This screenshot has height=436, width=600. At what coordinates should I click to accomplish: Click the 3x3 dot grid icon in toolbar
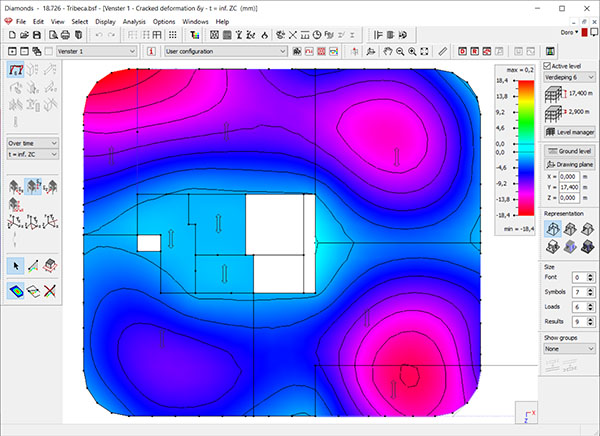pos(173,35)
